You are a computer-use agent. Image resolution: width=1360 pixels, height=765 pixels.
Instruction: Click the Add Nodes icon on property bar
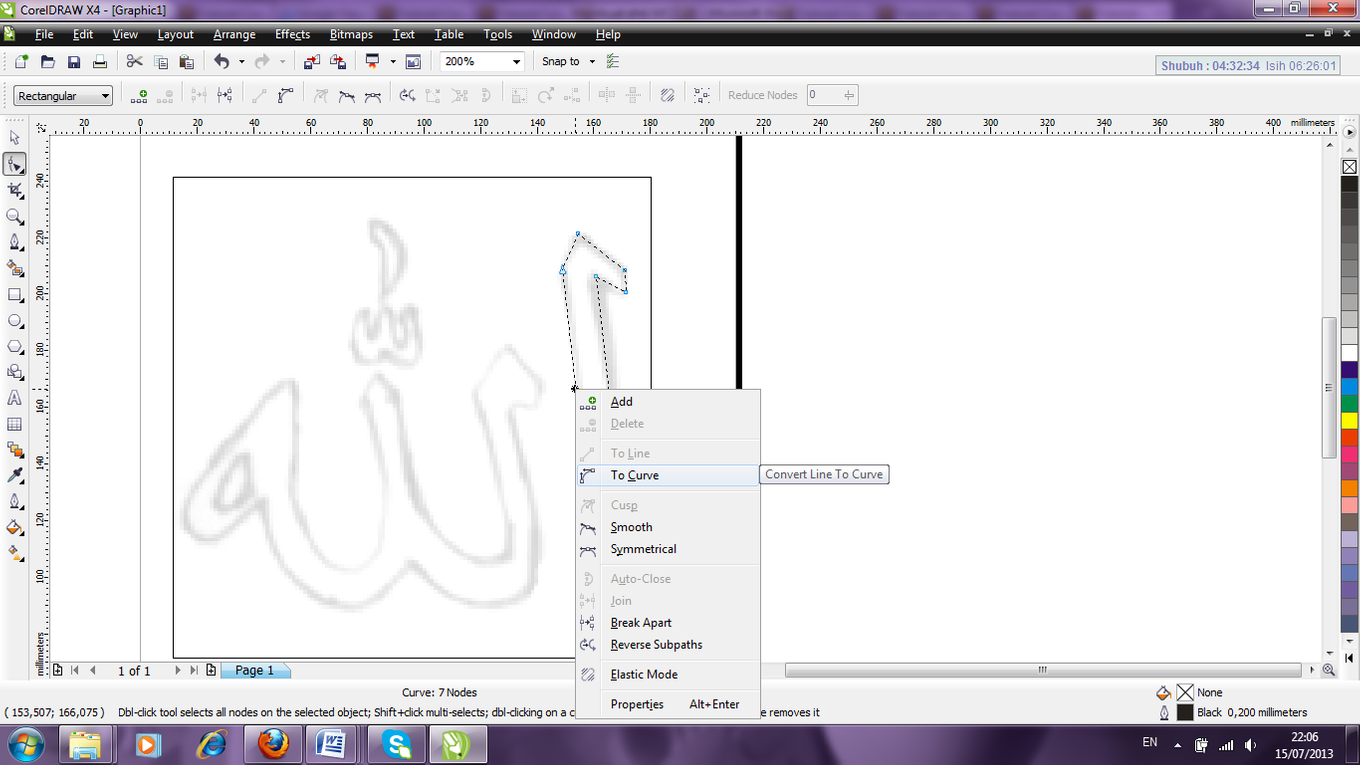pyautogui.click(x=138, y=95)
